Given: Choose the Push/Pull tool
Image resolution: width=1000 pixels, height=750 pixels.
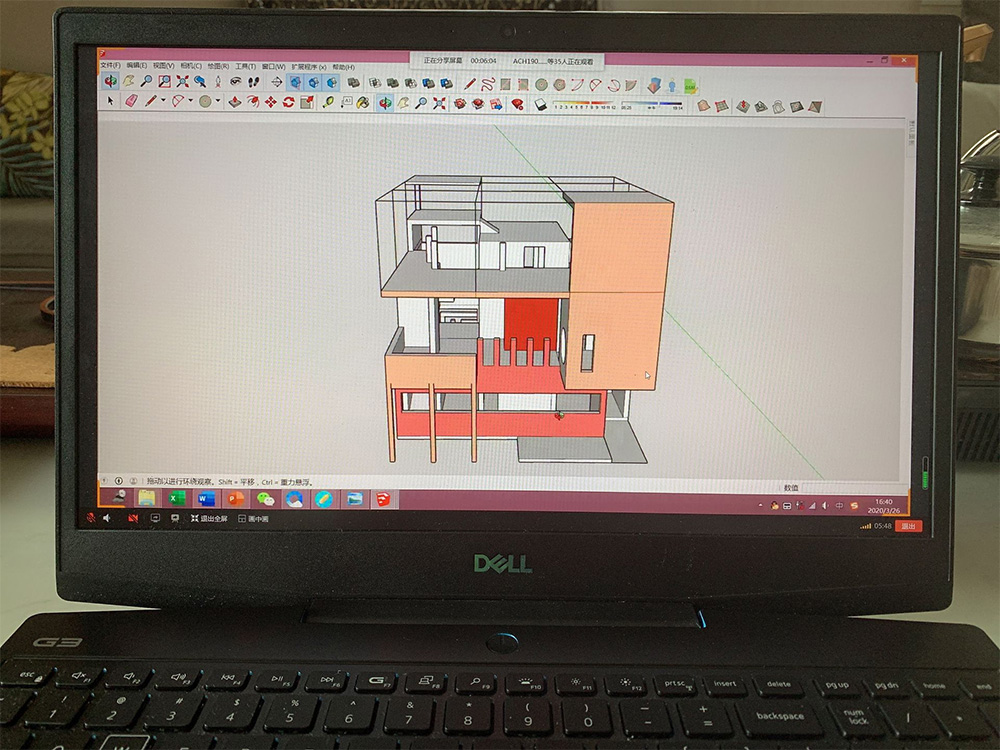Looking at the screenshot, I should click(234, 102).
